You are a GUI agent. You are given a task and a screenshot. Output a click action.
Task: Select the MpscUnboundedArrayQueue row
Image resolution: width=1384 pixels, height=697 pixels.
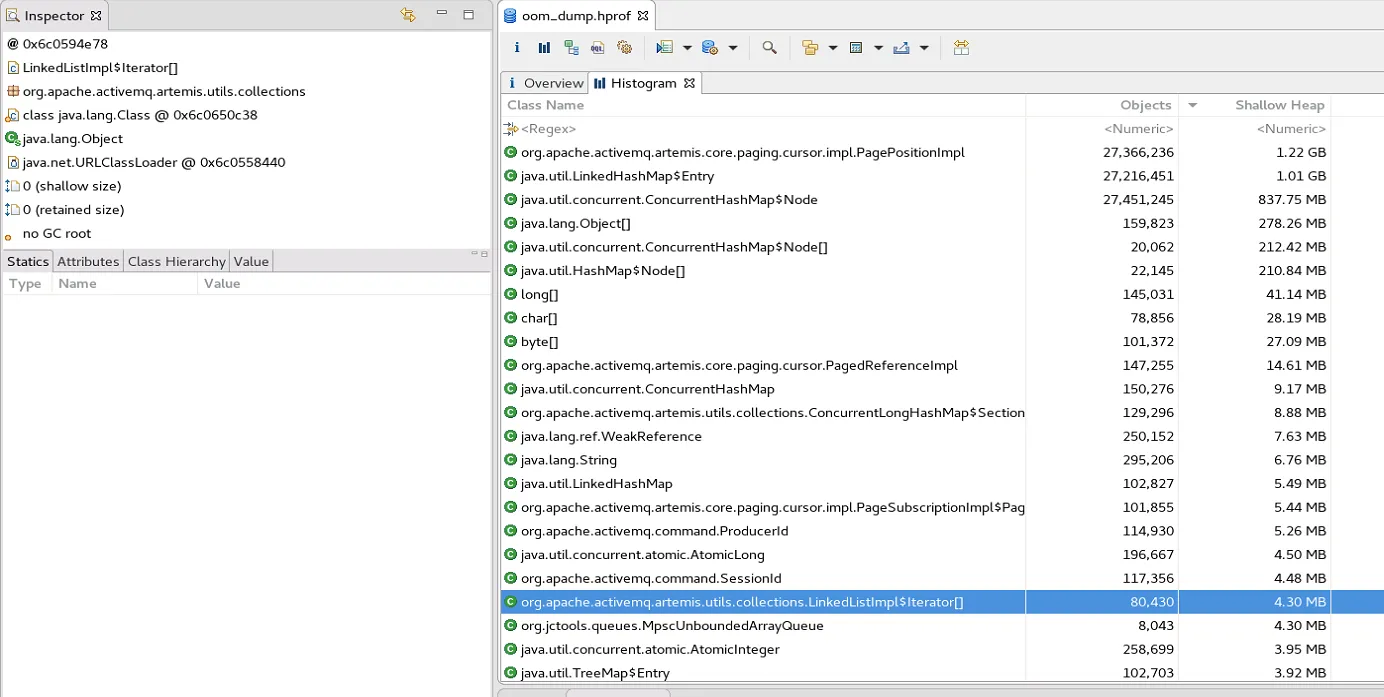942,626
